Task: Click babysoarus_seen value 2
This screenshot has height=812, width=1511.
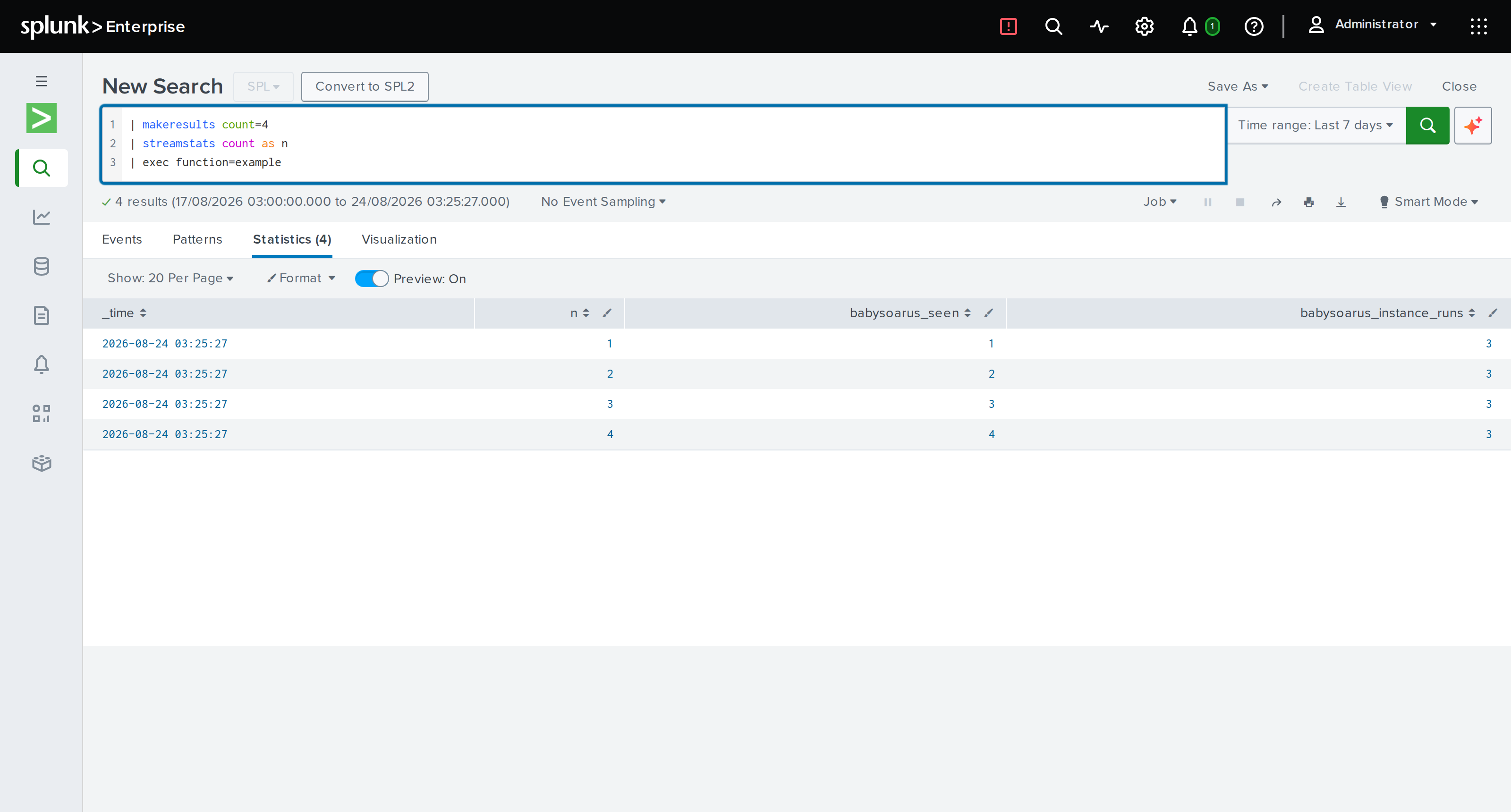Action: pyautogui.click(x=991, y=374)
